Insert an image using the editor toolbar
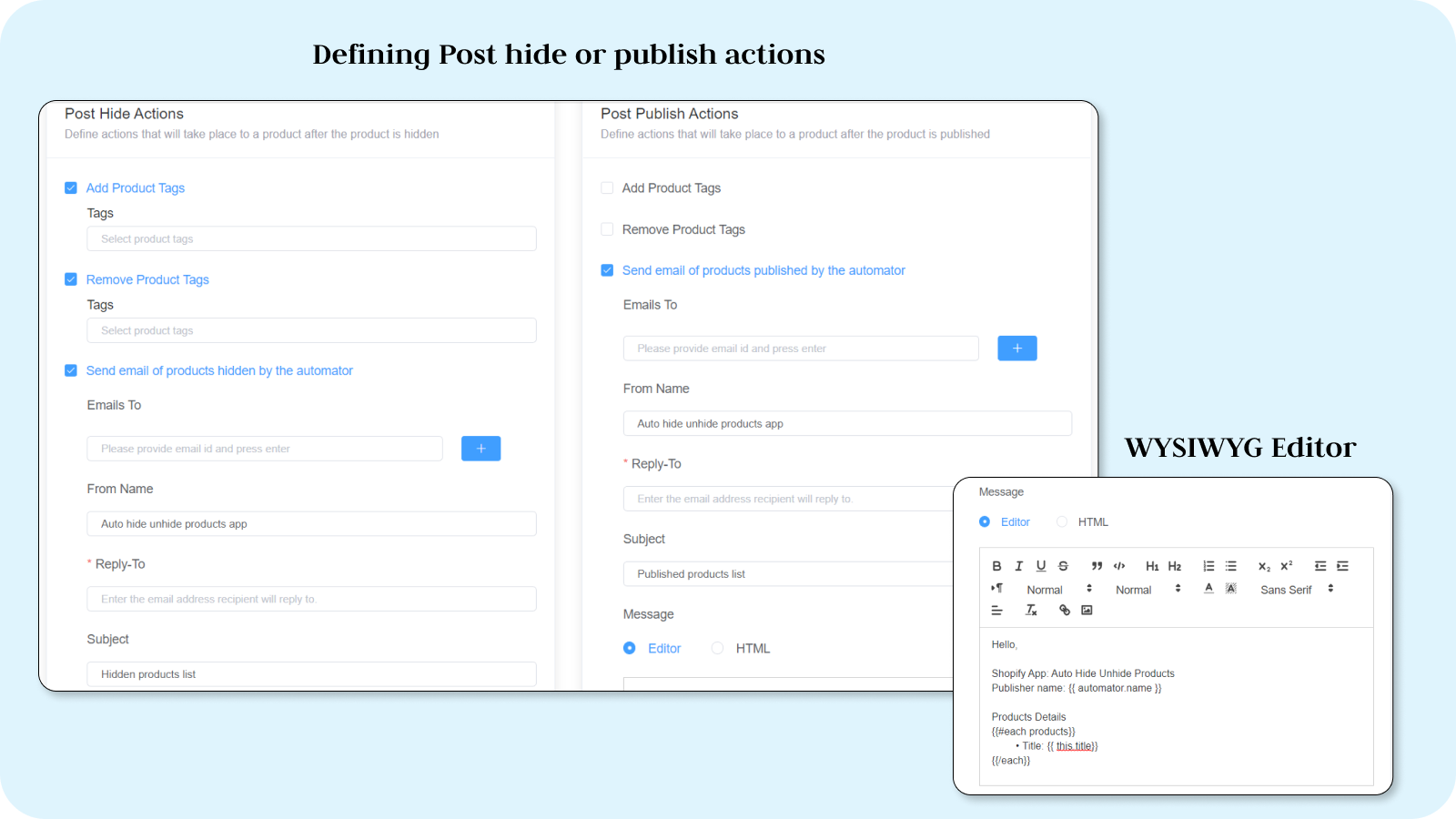This screenshot has height=819, width=1456. point(1087,610)
